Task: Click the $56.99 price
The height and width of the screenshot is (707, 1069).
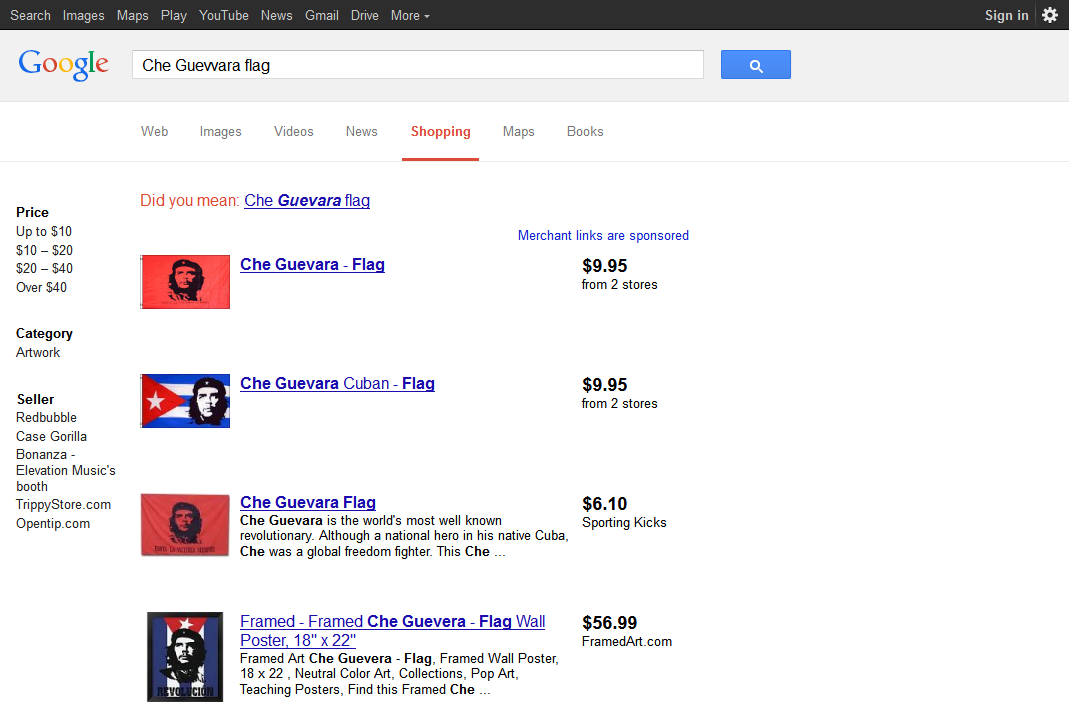Action: [x=609, y=622]
